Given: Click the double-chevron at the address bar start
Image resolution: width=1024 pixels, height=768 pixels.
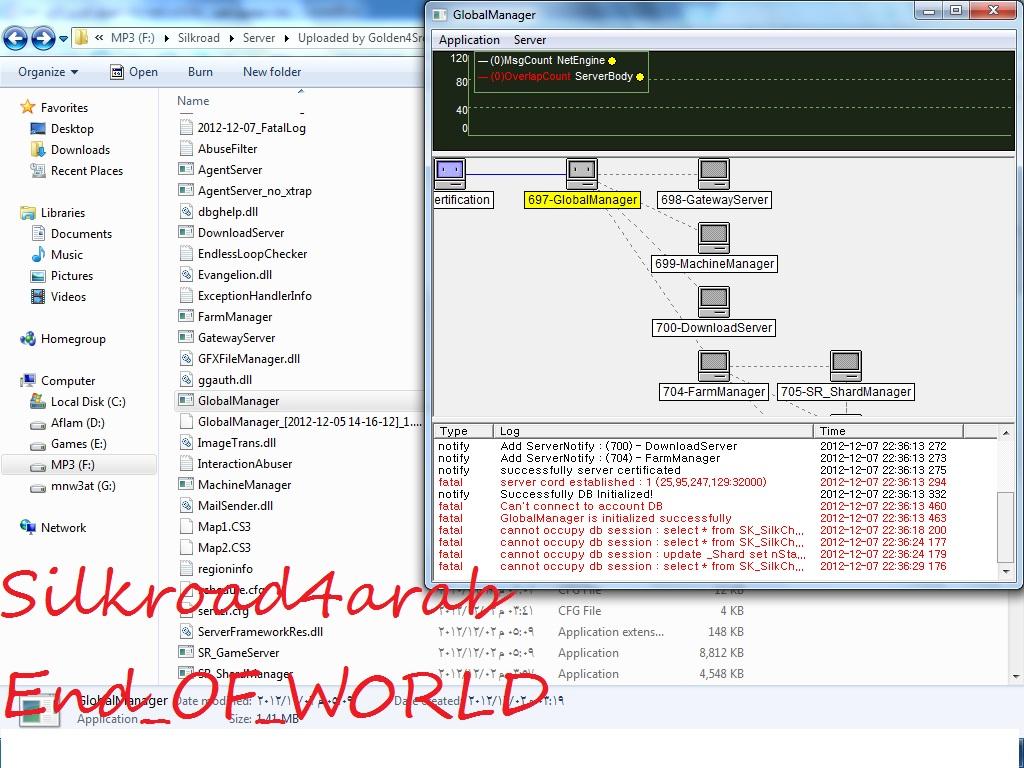Looking at the screenshot, I should click(x=99, y=38).
